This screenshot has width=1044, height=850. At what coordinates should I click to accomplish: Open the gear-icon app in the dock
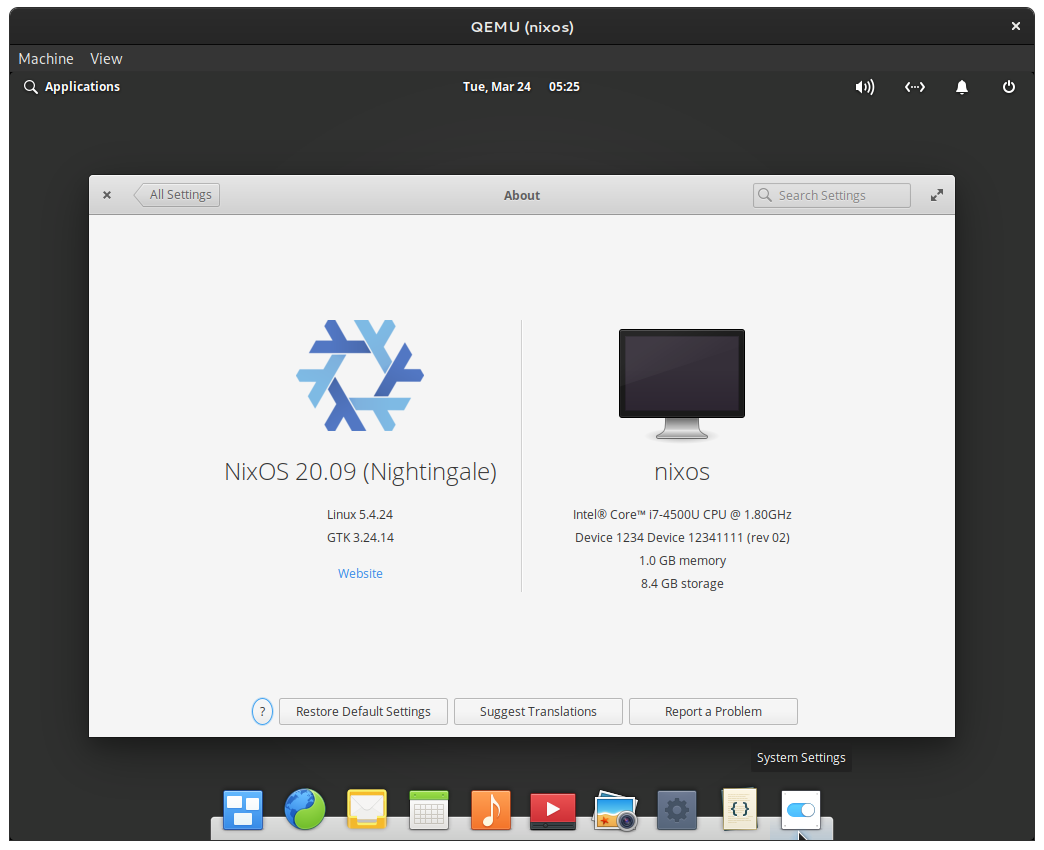(677, 810)
